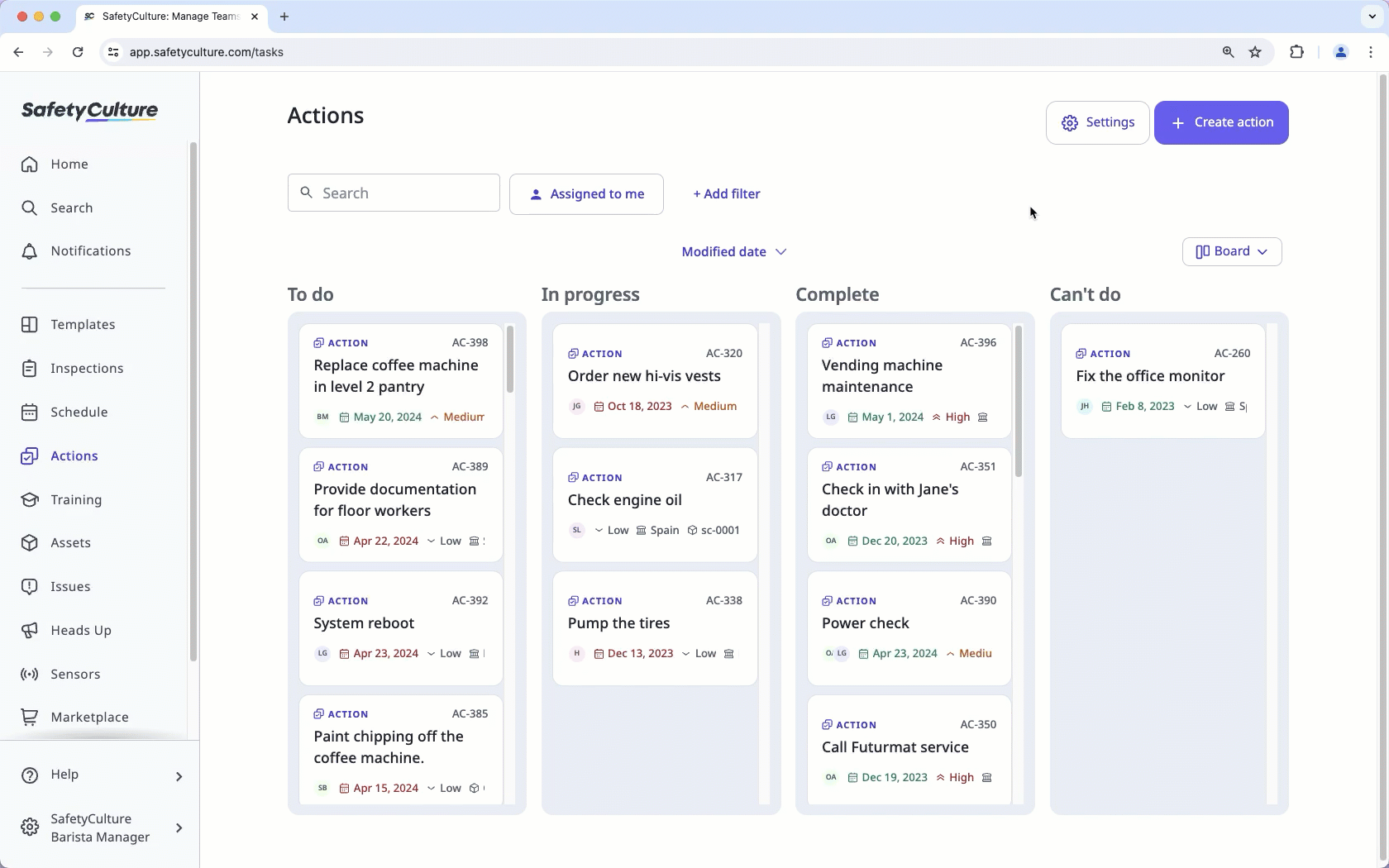Viewport: 1389px width, 868px height.
Task: Go to Inspections in the sidebar
Action: pos(72,368)
